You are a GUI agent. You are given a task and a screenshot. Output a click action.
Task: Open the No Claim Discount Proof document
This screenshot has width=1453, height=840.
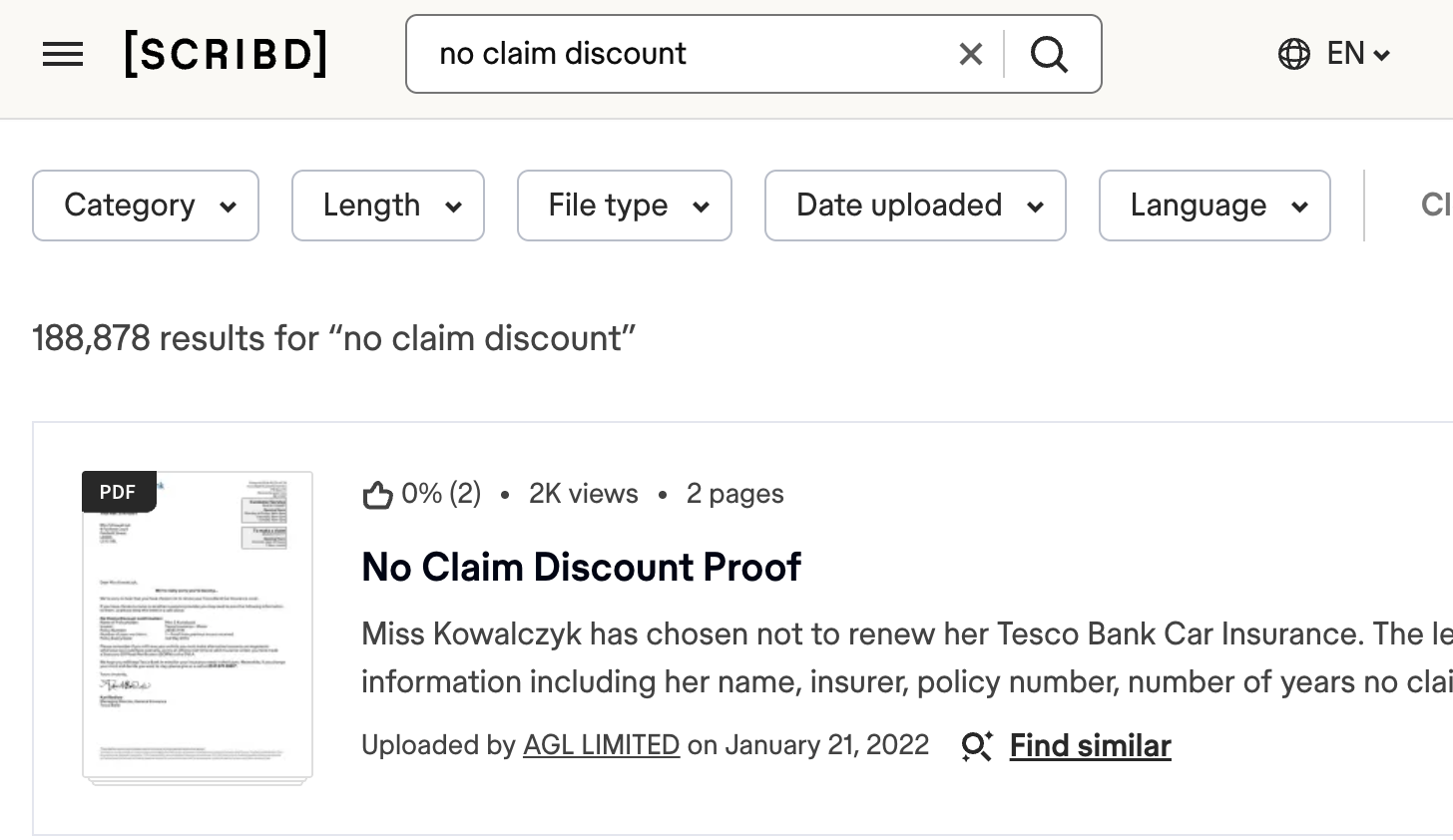582,567
